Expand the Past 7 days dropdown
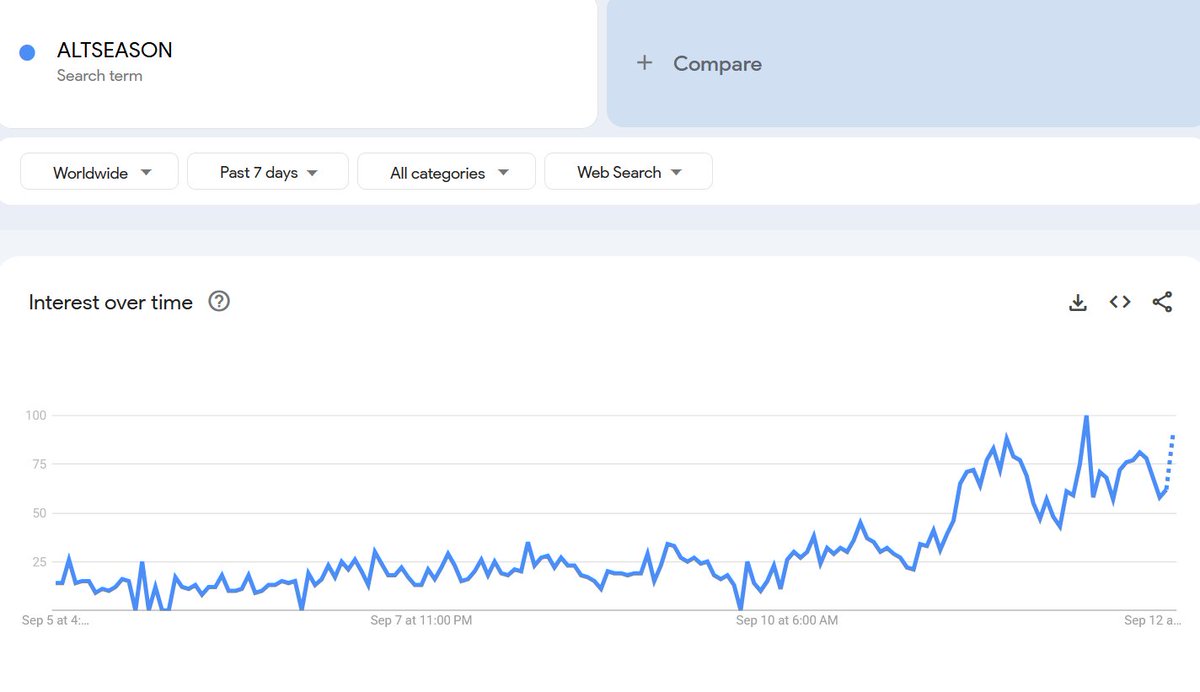The width and height of the screenshot is (1200, 692). pos(268,172)
